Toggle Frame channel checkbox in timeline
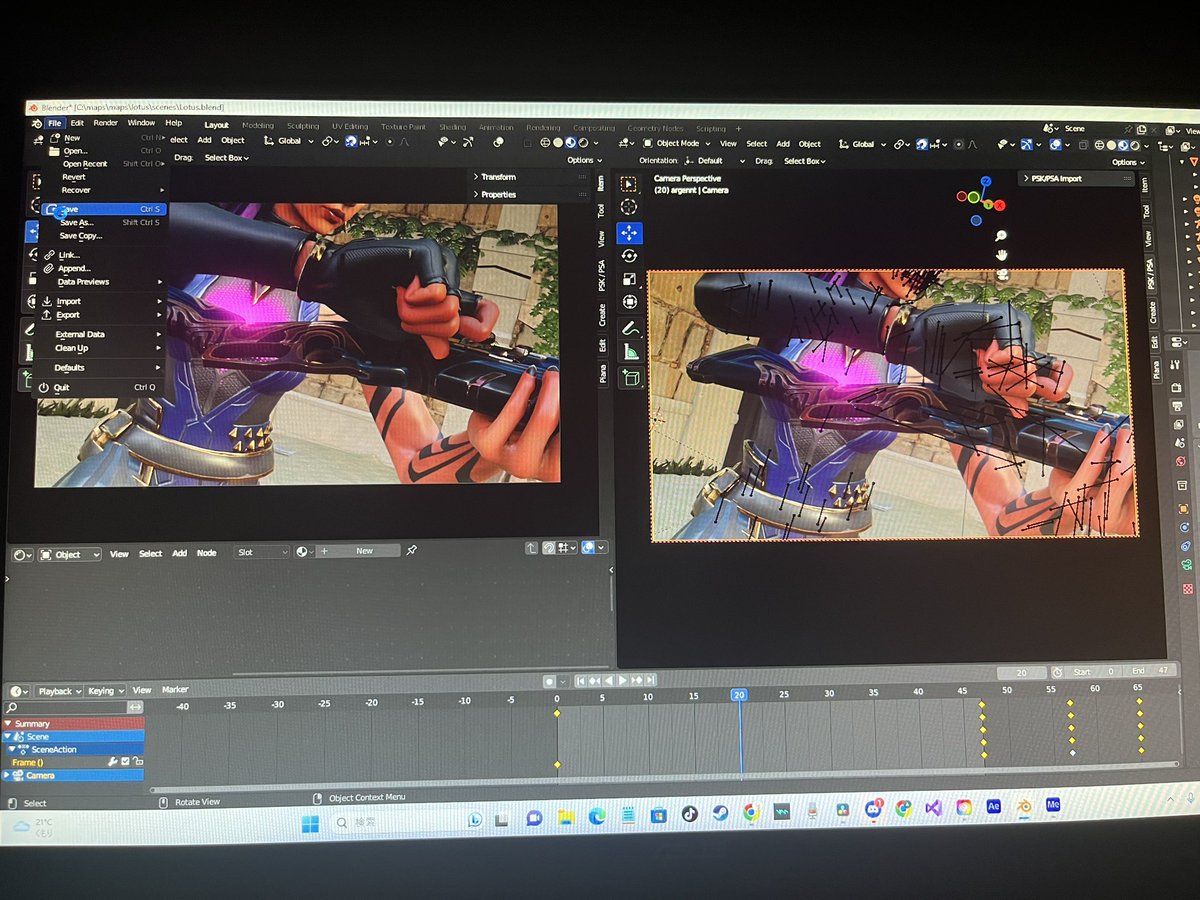 click(125, 762)
